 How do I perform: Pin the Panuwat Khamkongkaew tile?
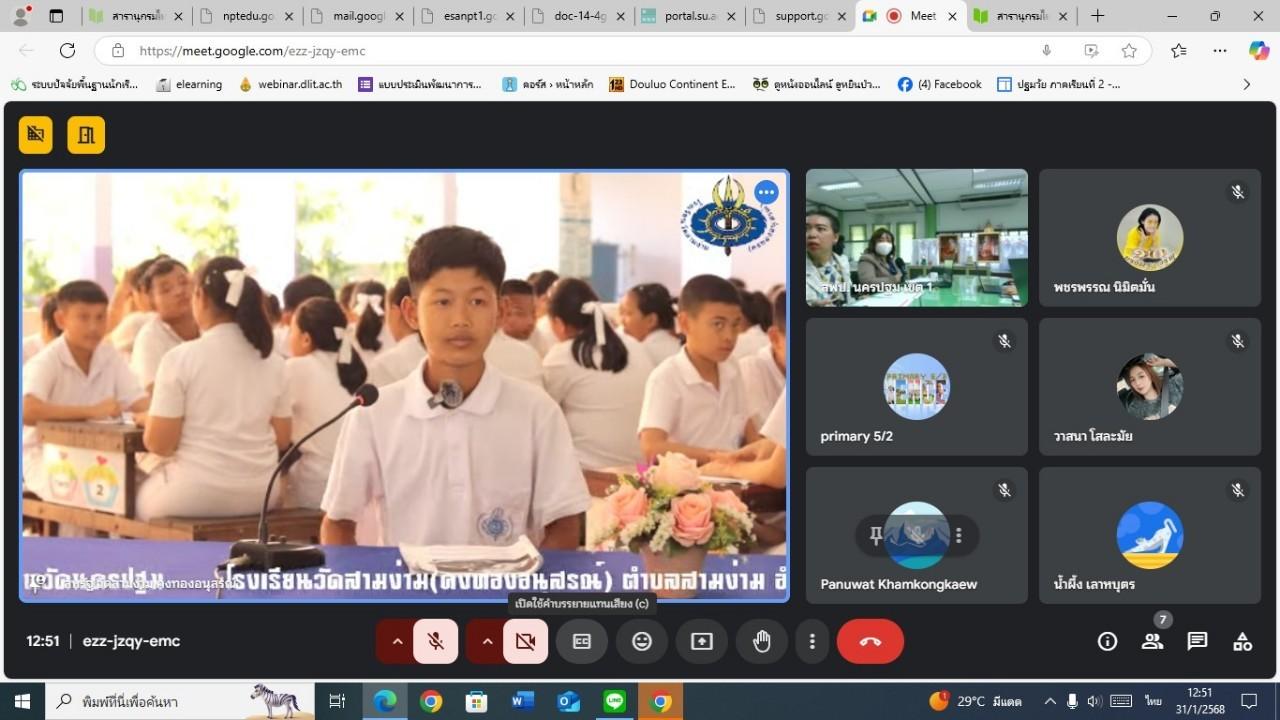(876, 536)
